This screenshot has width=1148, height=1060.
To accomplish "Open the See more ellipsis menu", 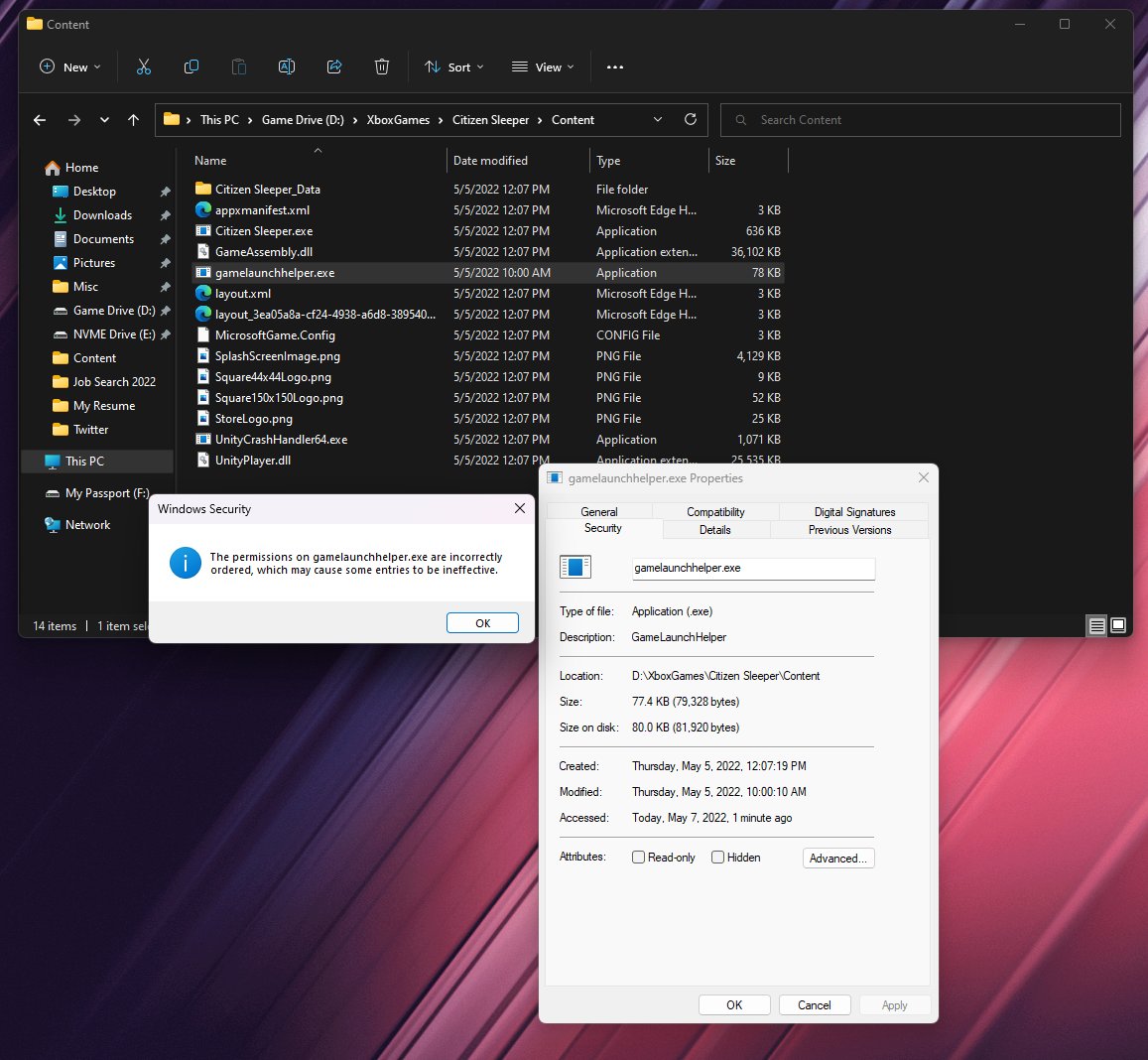I will [x=615, y=66].
